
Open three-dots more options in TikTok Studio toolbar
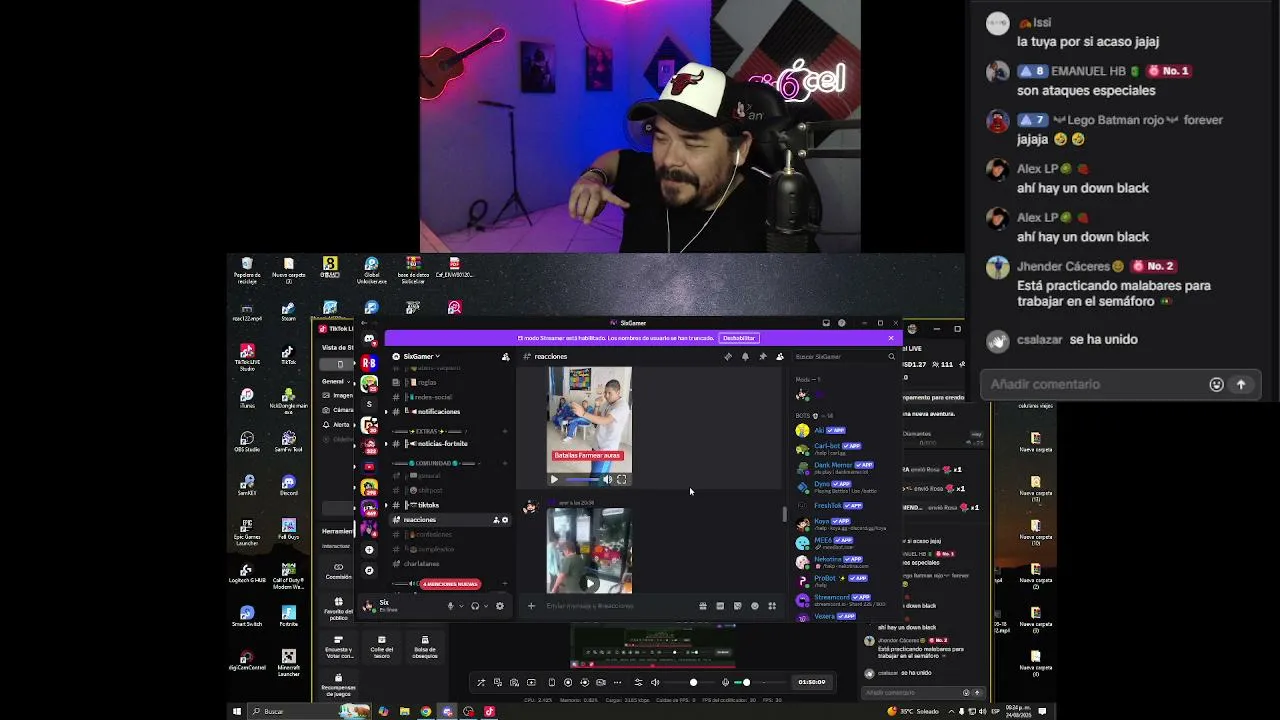(617, 683)
